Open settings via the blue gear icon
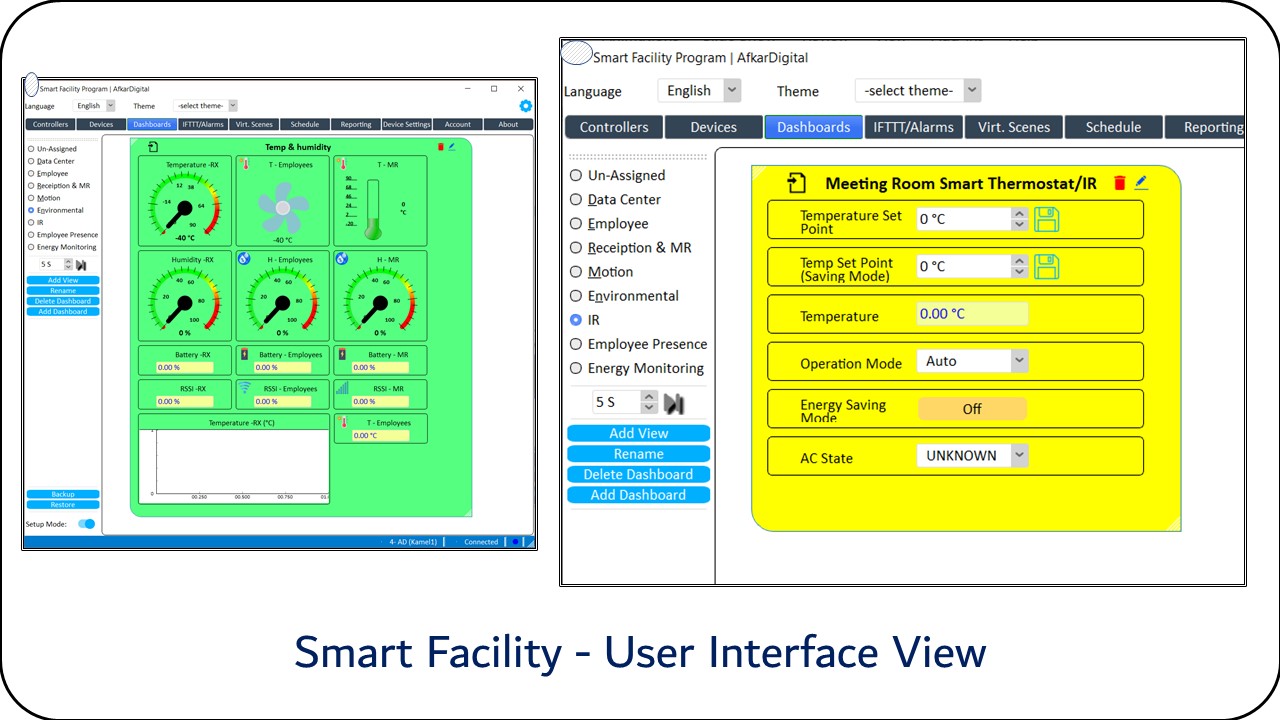The height and width of the screenshot is (720, 1280). click(x=525, y=106)
